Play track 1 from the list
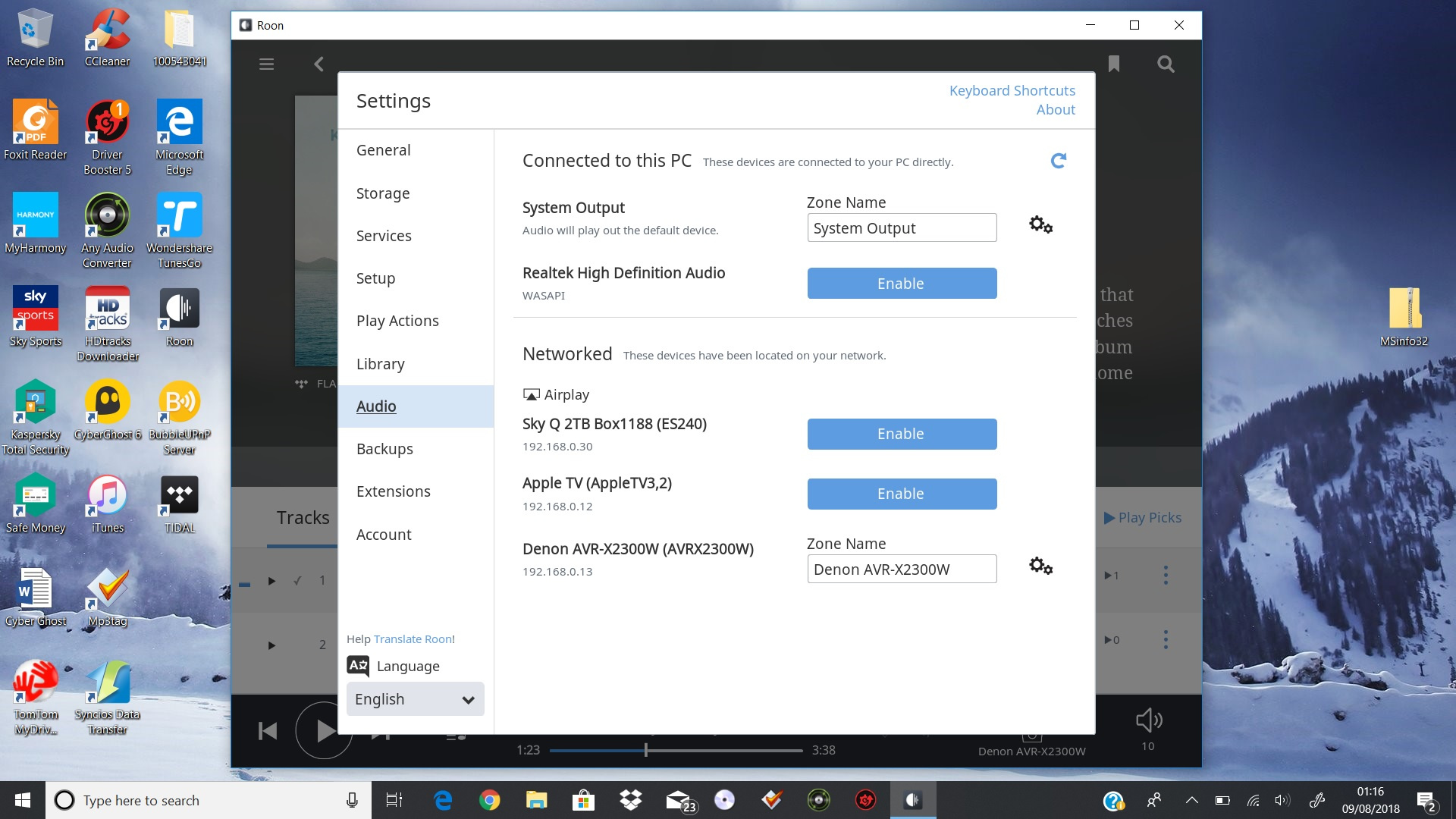The height and width of the screenshot is (819, 1456). point(271,581)
